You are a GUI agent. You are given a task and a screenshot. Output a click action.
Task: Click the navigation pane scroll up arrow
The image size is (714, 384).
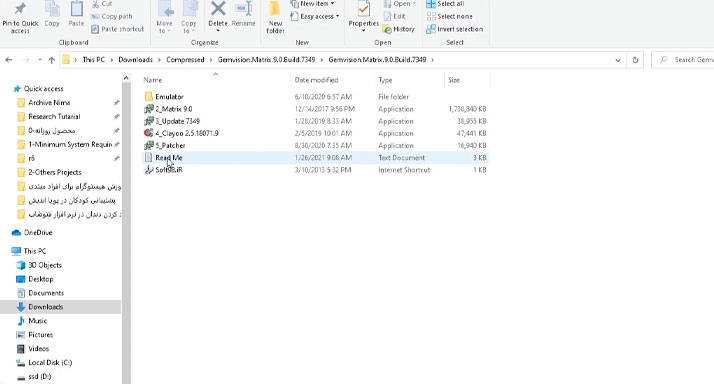click(x=126, y=78)
